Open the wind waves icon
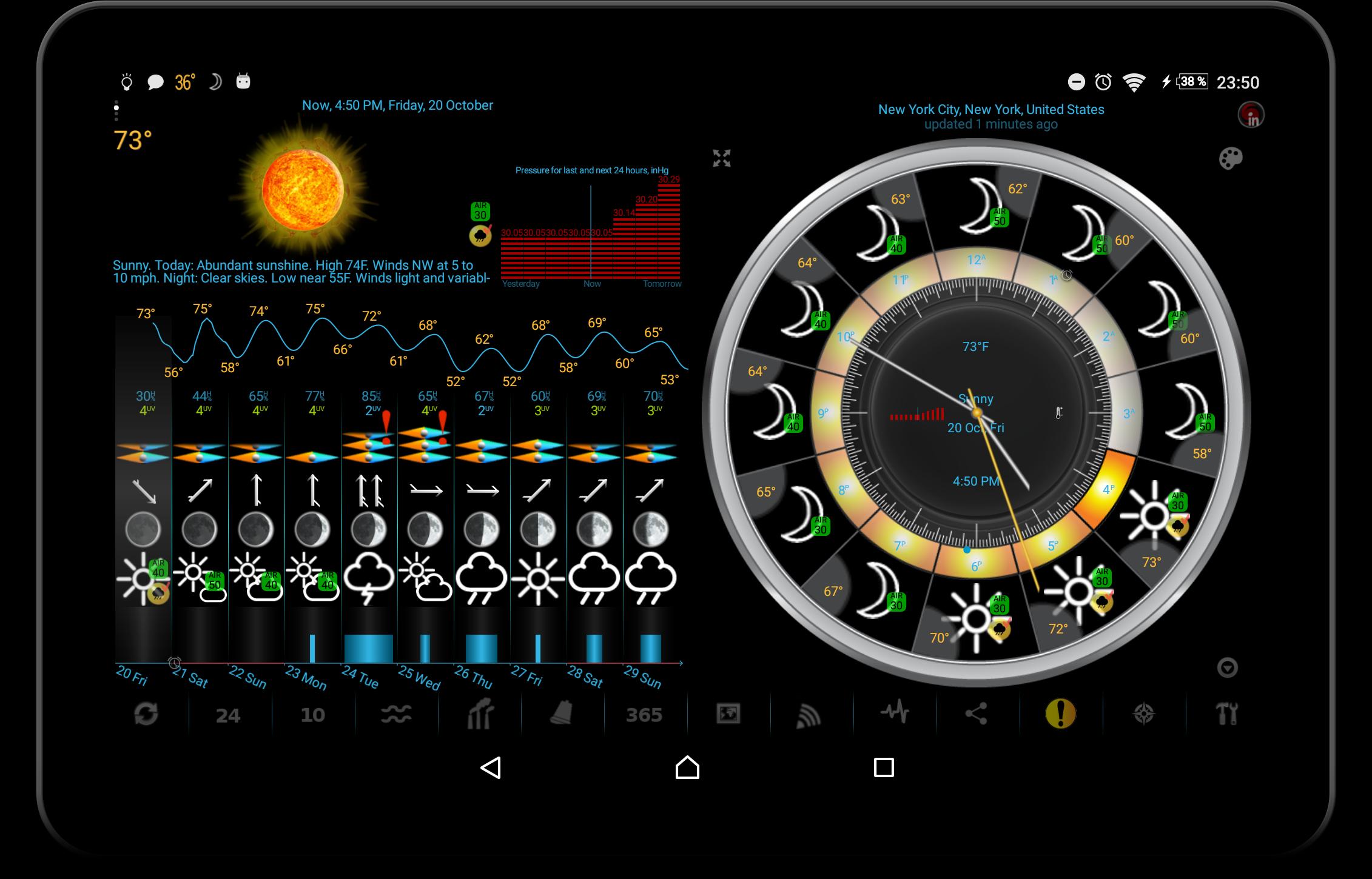 (396, 714)
